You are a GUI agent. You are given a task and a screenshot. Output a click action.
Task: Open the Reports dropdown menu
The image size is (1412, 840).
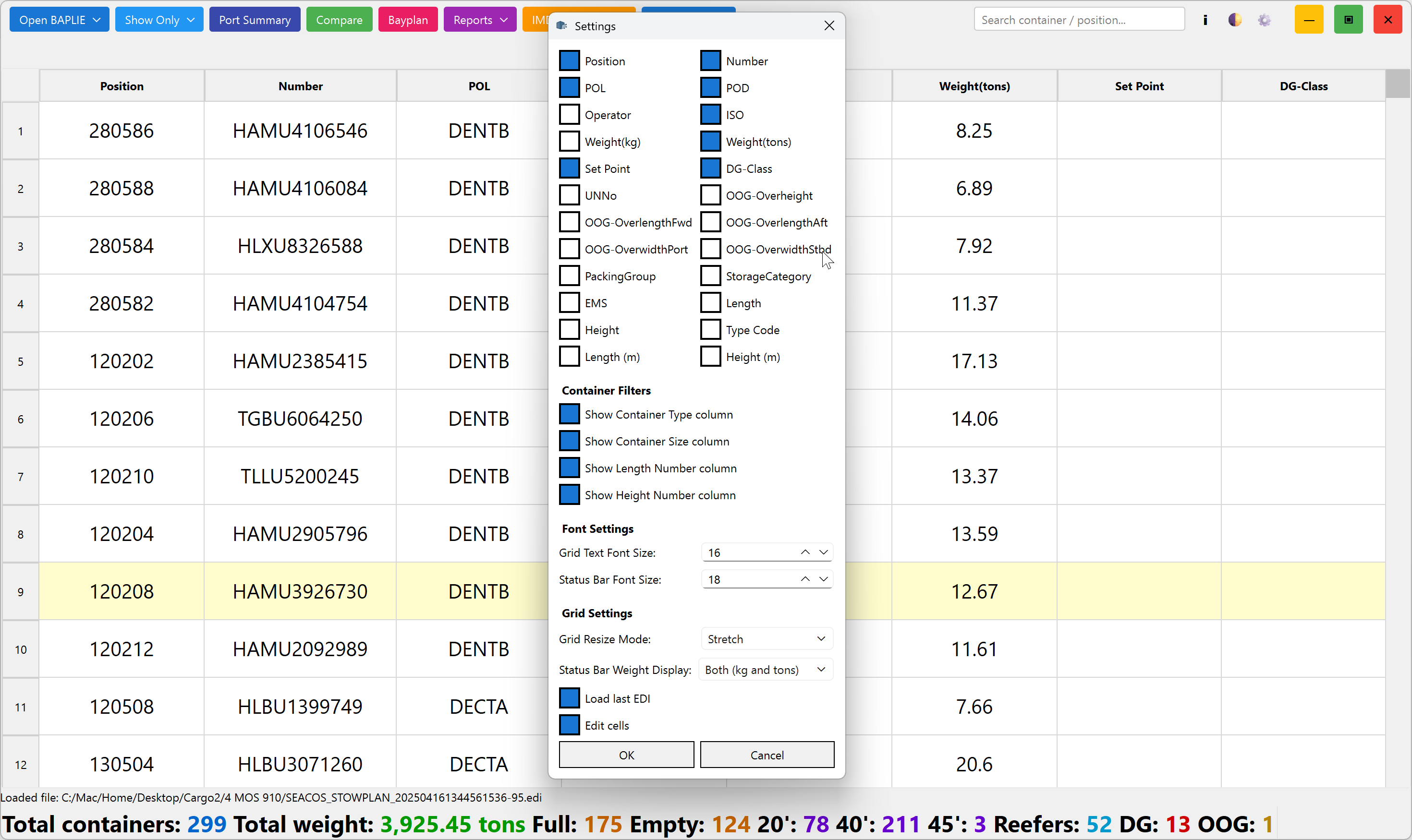480,20
